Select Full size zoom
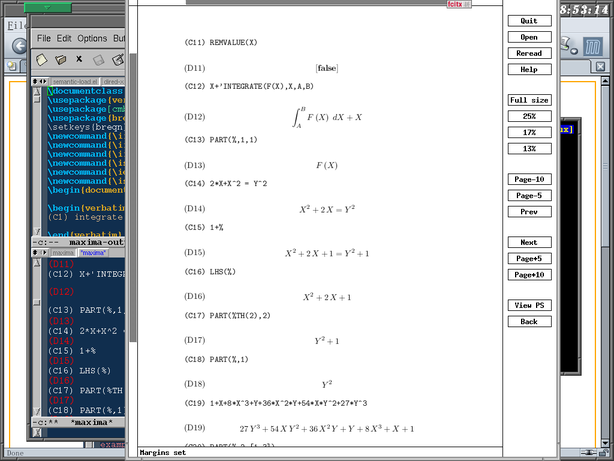Screen dimensions: 614x461 point(529,100)
